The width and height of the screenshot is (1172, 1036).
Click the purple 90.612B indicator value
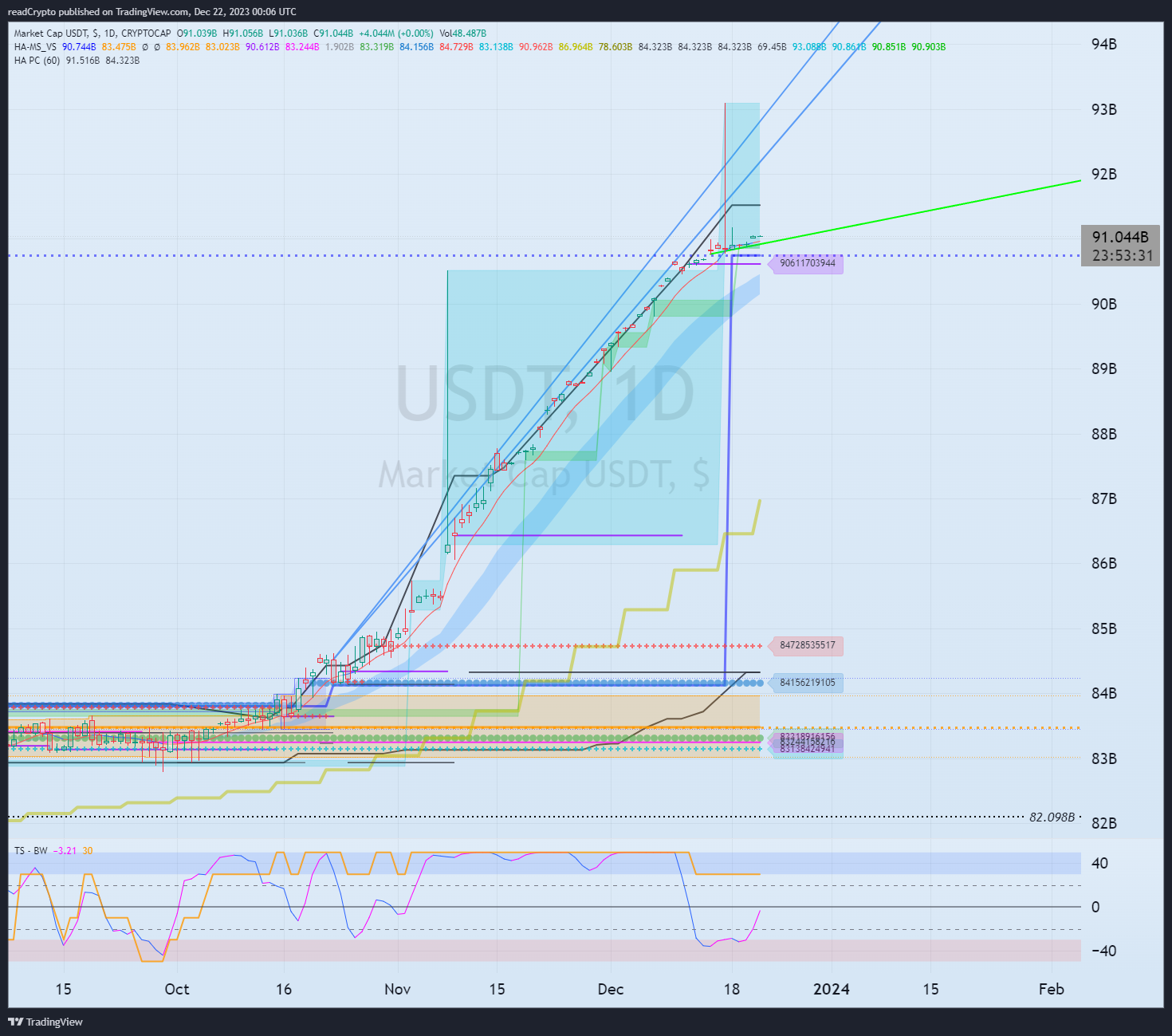[x=262, y=47]
